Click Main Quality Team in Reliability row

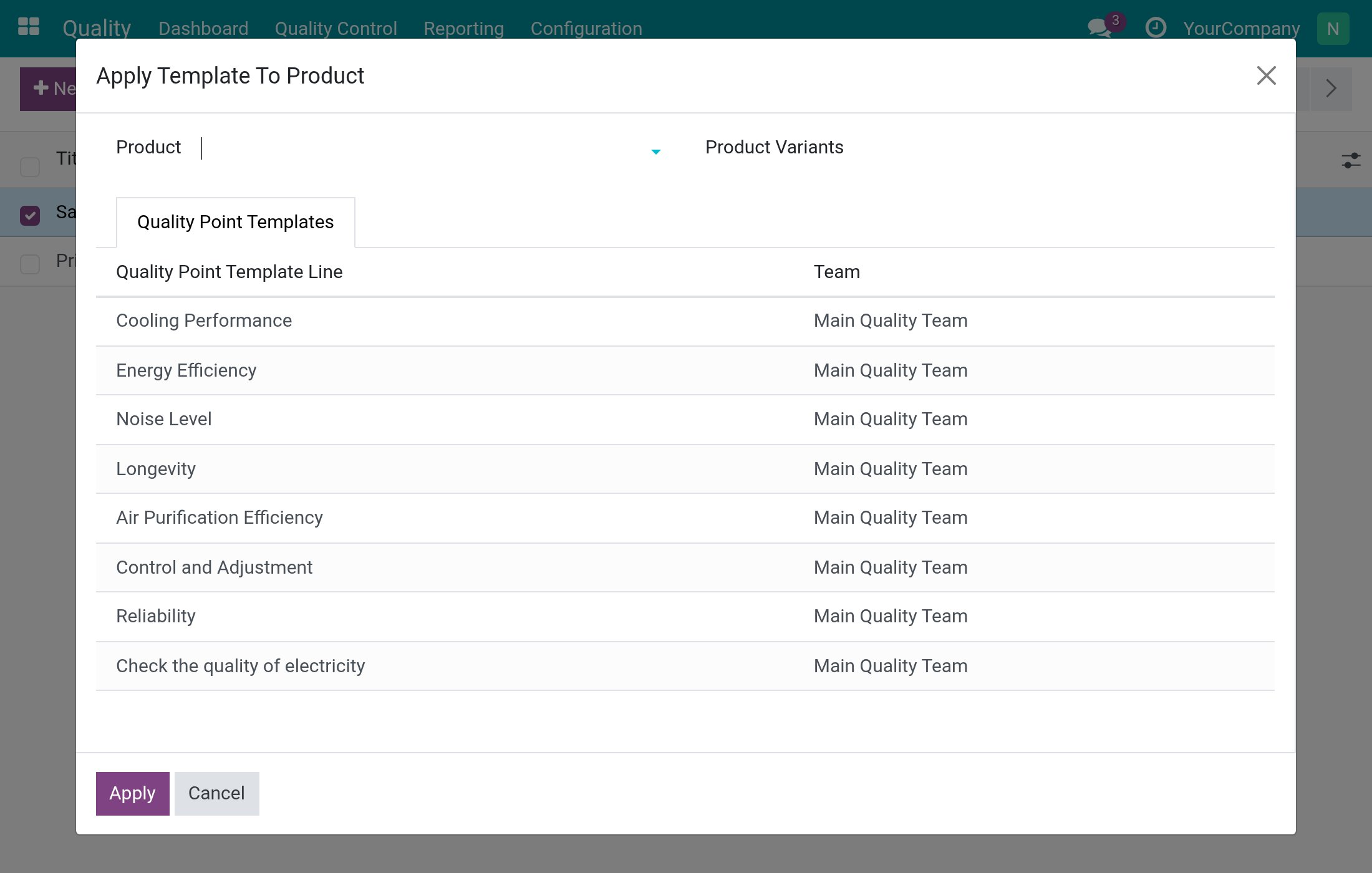(891, 616)
